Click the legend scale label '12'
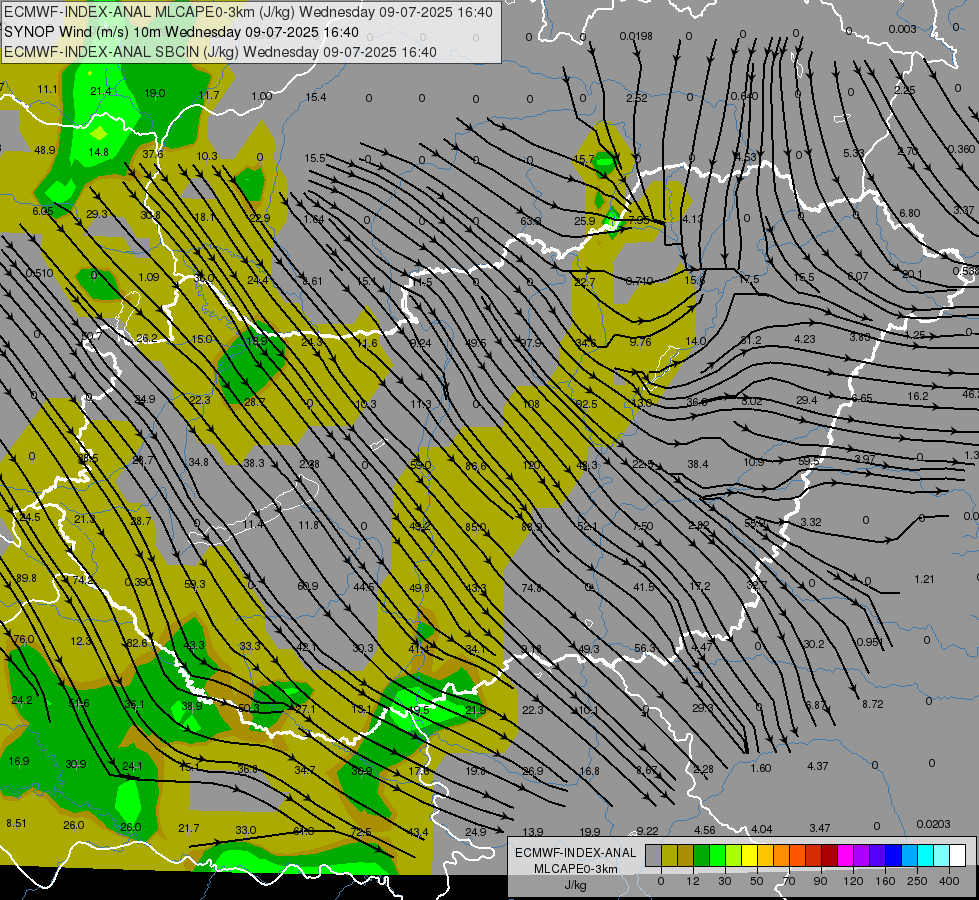 (693, 881)
